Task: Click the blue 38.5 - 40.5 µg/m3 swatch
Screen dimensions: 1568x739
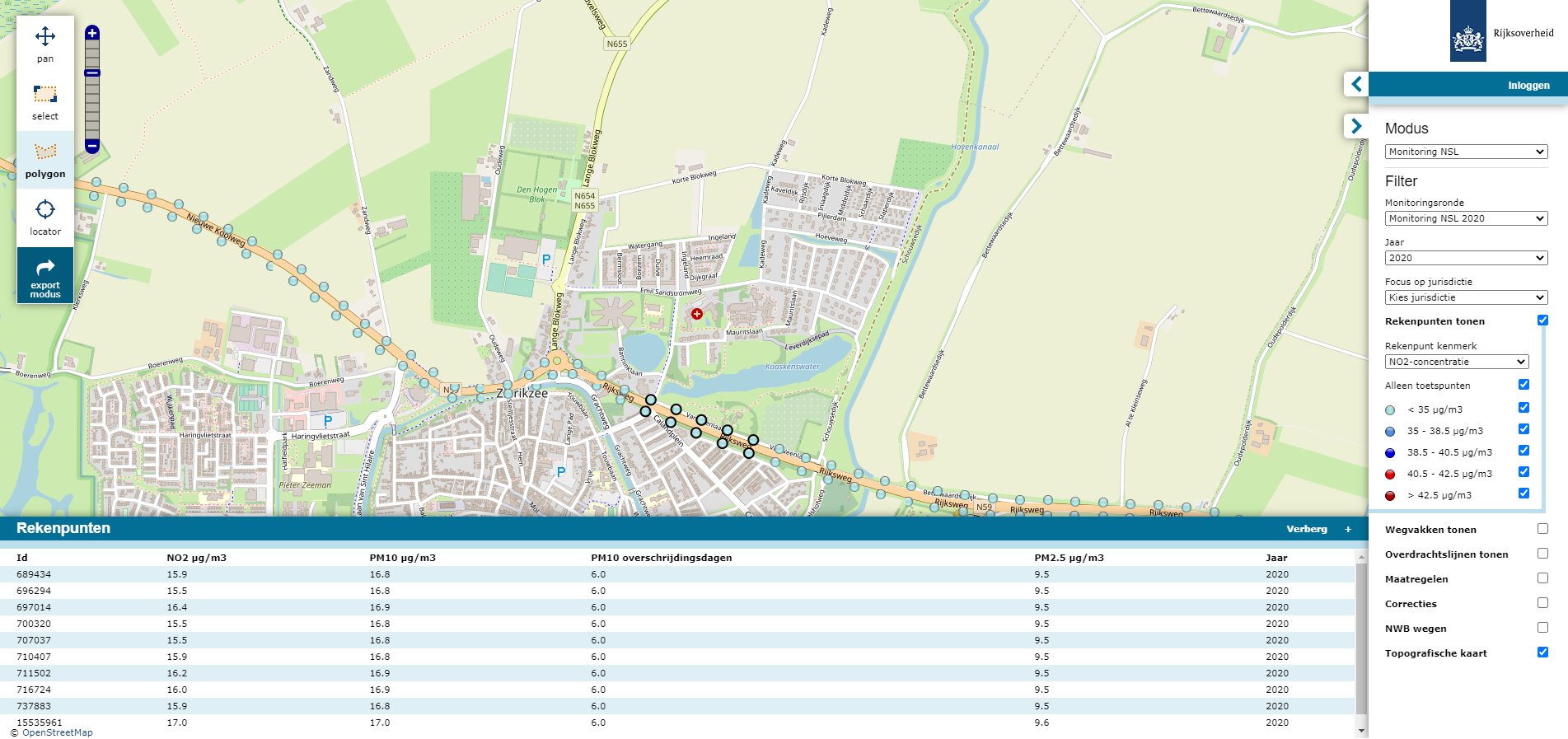Action: click(x=1390, y=453)
